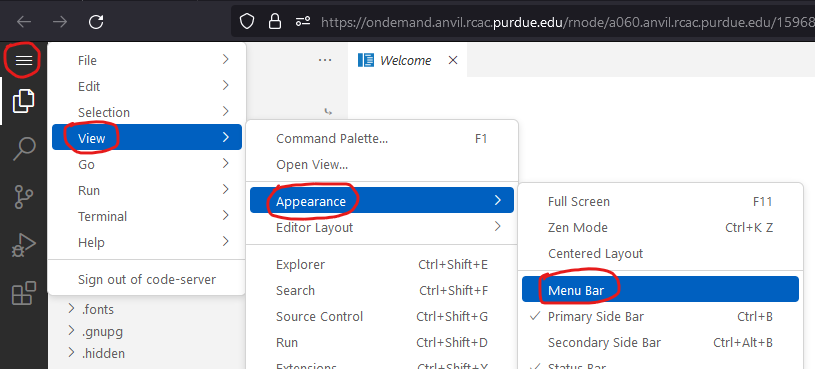Choose Run in the View submenu

point(382,342)
